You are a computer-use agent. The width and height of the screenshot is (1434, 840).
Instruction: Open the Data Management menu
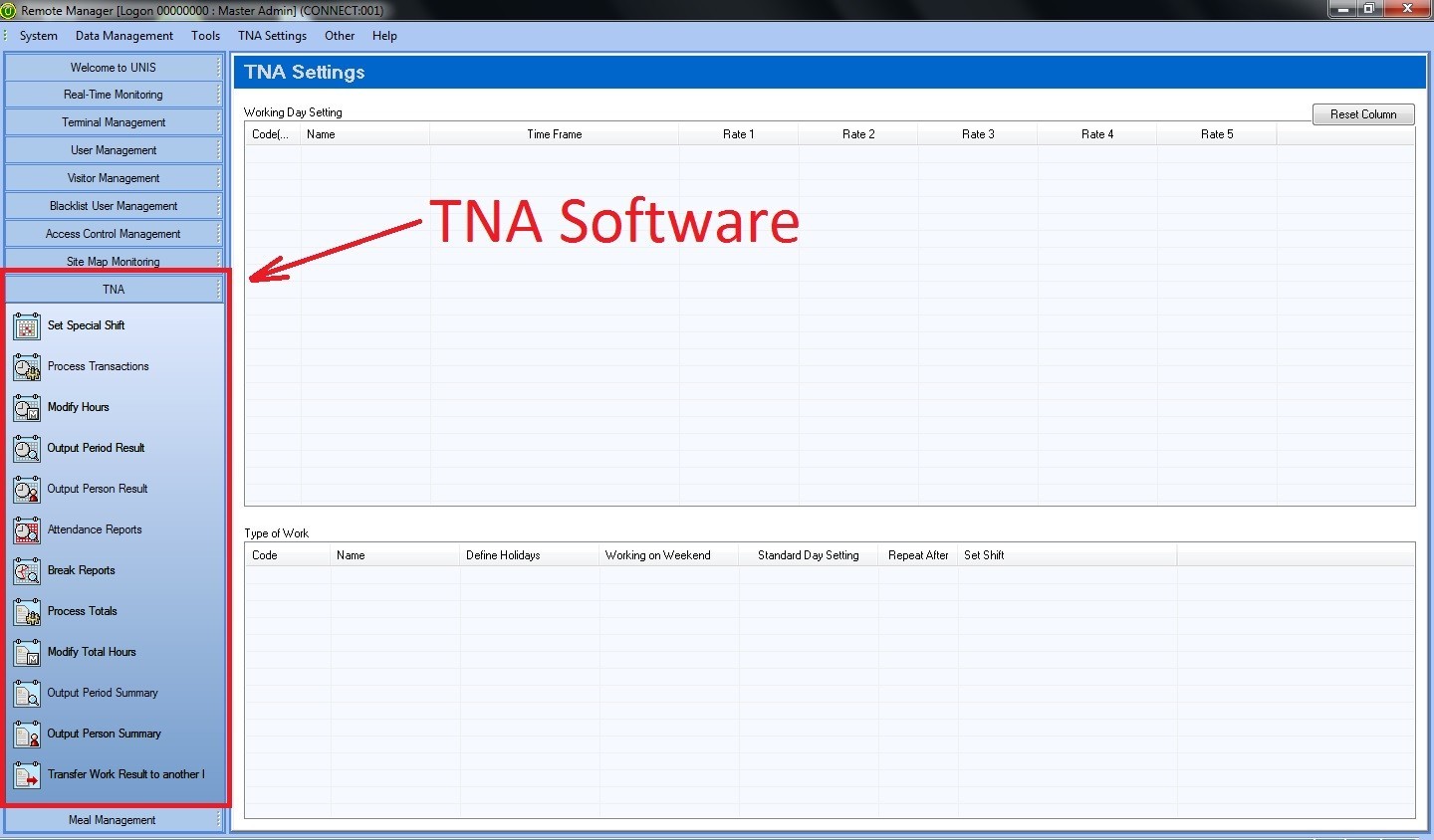123,36
